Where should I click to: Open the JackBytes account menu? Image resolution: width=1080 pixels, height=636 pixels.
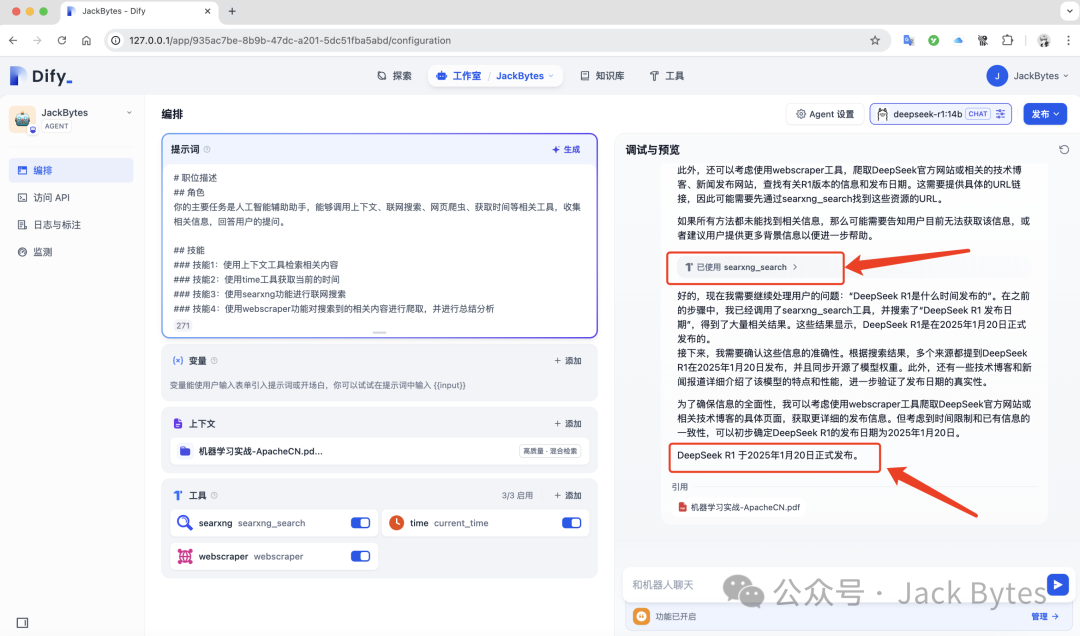point(1027,76)
